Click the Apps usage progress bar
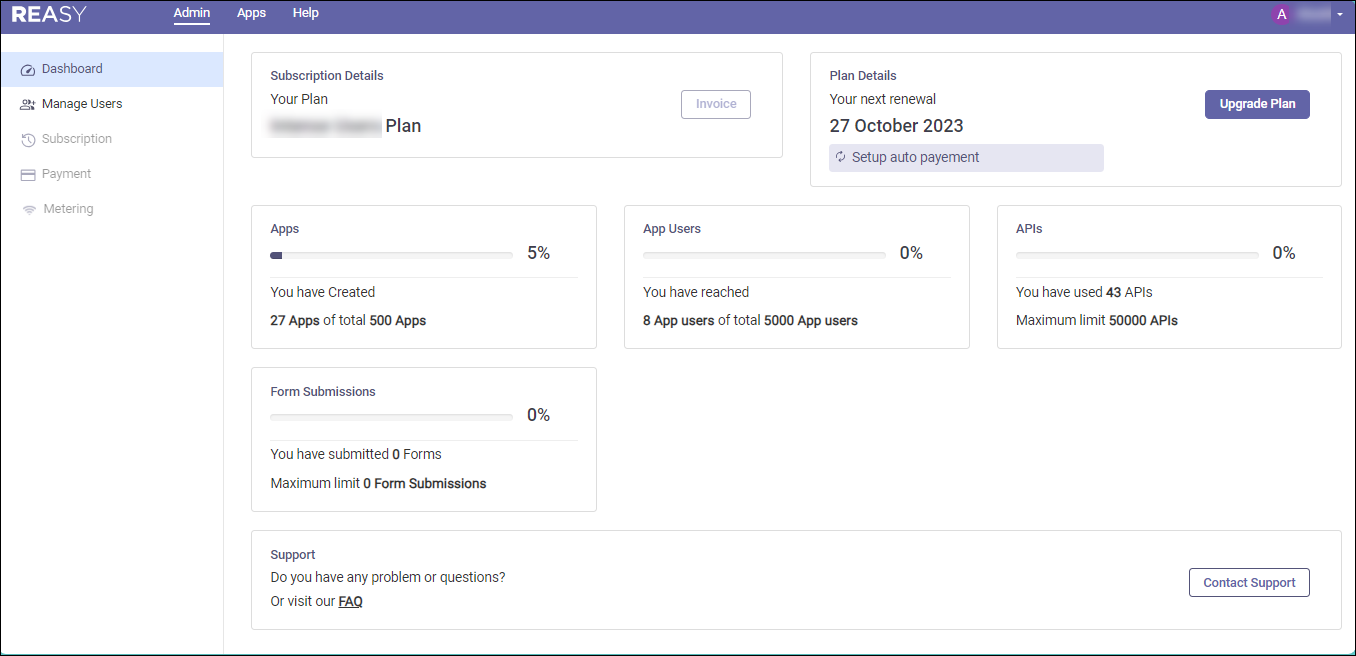The image size is (1356, 656). (392, 255)
